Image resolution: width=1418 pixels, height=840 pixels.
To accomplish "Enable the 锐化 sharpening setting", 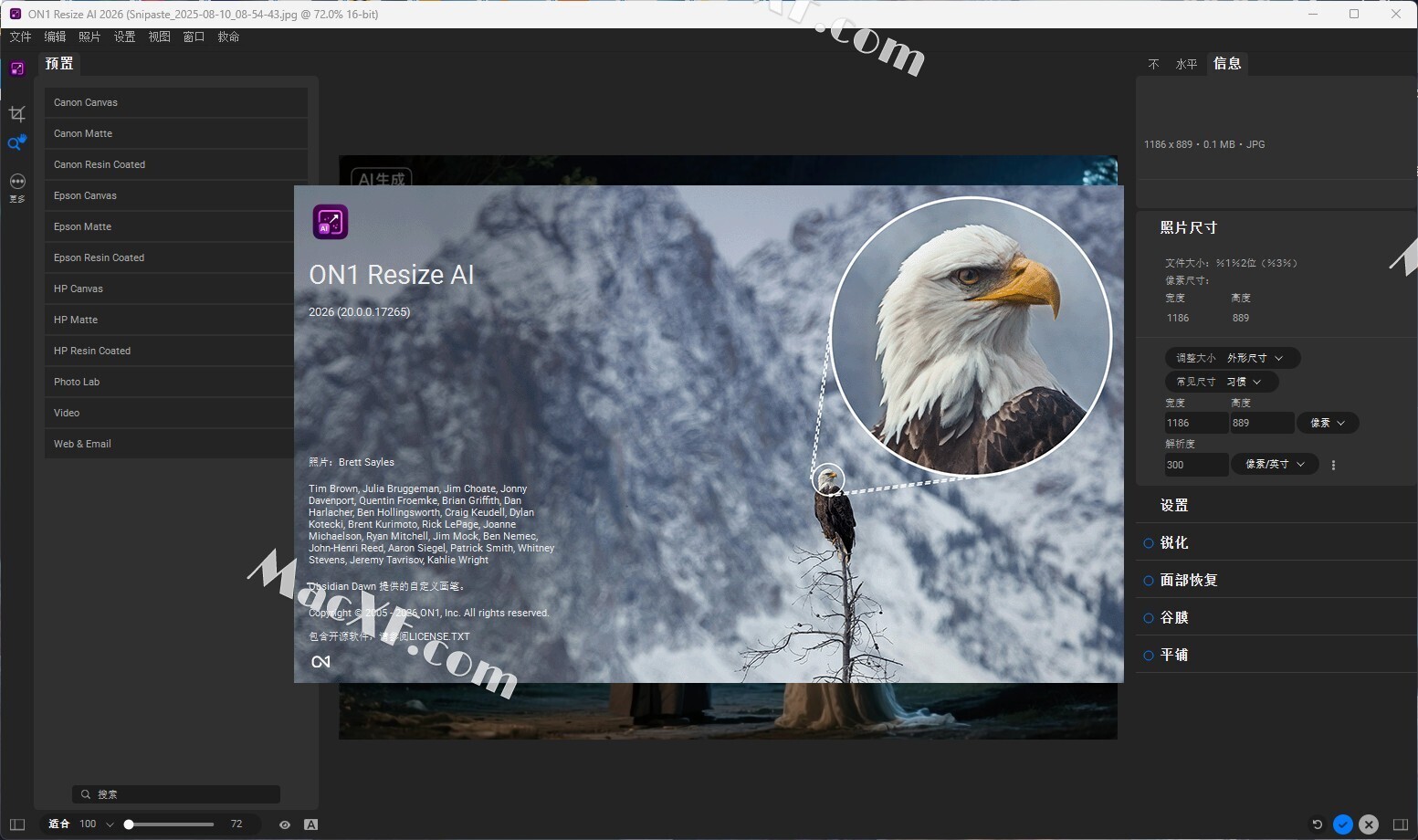I will (x=1149, y=543).
